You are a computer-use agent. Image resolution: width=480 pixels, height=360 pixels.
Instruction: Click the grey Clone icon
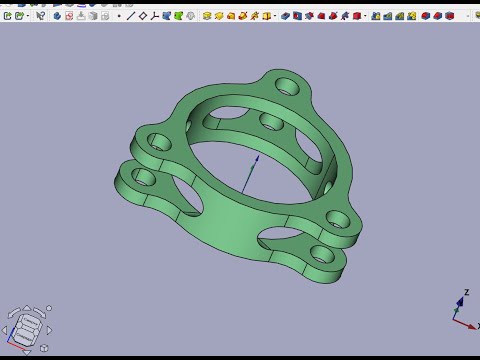pyautogui.click(x=190, y=16)
